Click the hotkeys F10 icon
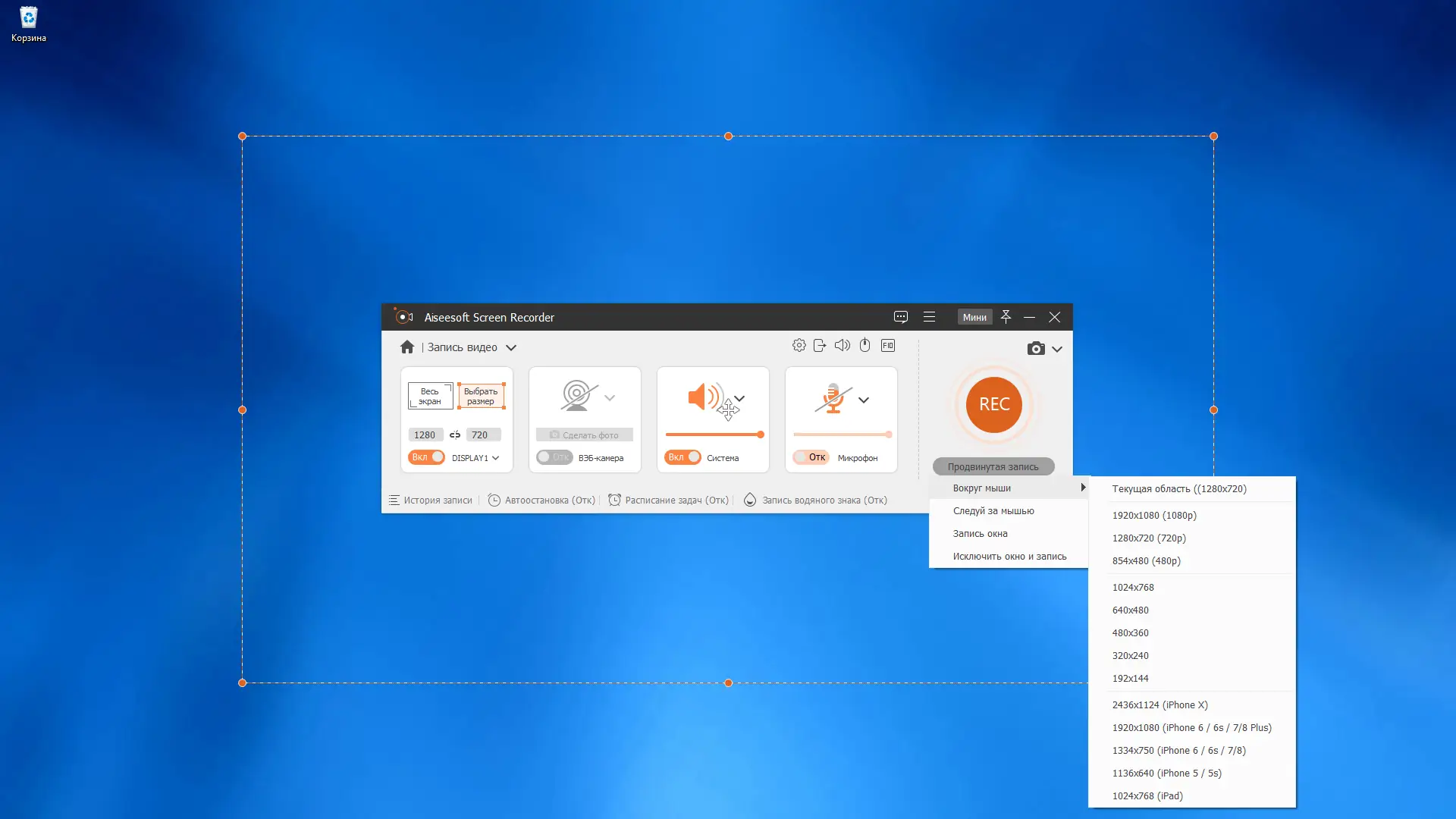1456x819 pixels. pos(888,346)
